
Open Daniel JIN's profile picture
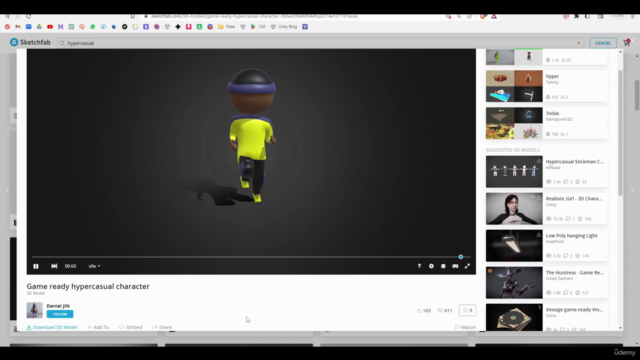[35, 310]
